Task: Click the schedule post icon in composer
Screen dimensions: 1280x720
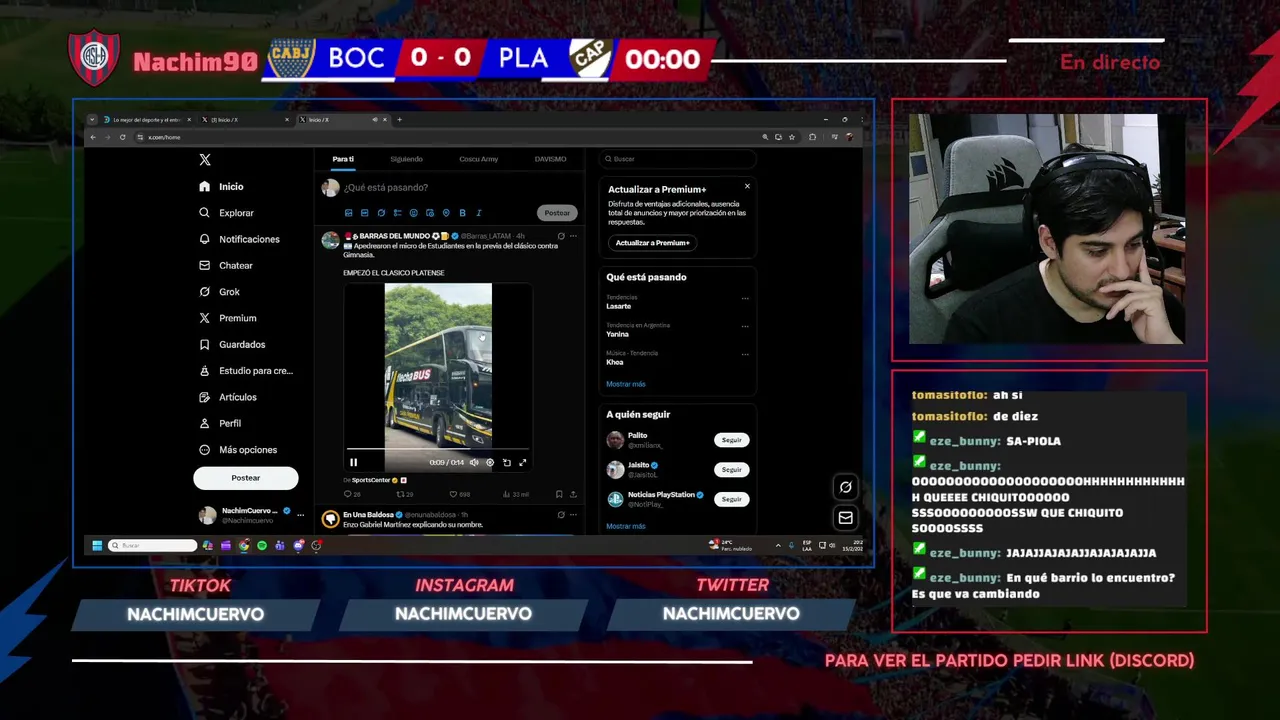Action: (430, 213)
